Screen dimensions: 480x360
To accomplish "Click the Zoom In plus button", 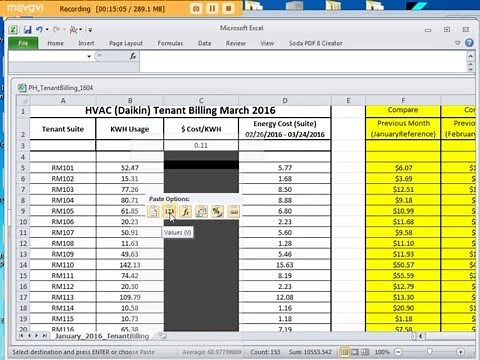I will (460, 352).
